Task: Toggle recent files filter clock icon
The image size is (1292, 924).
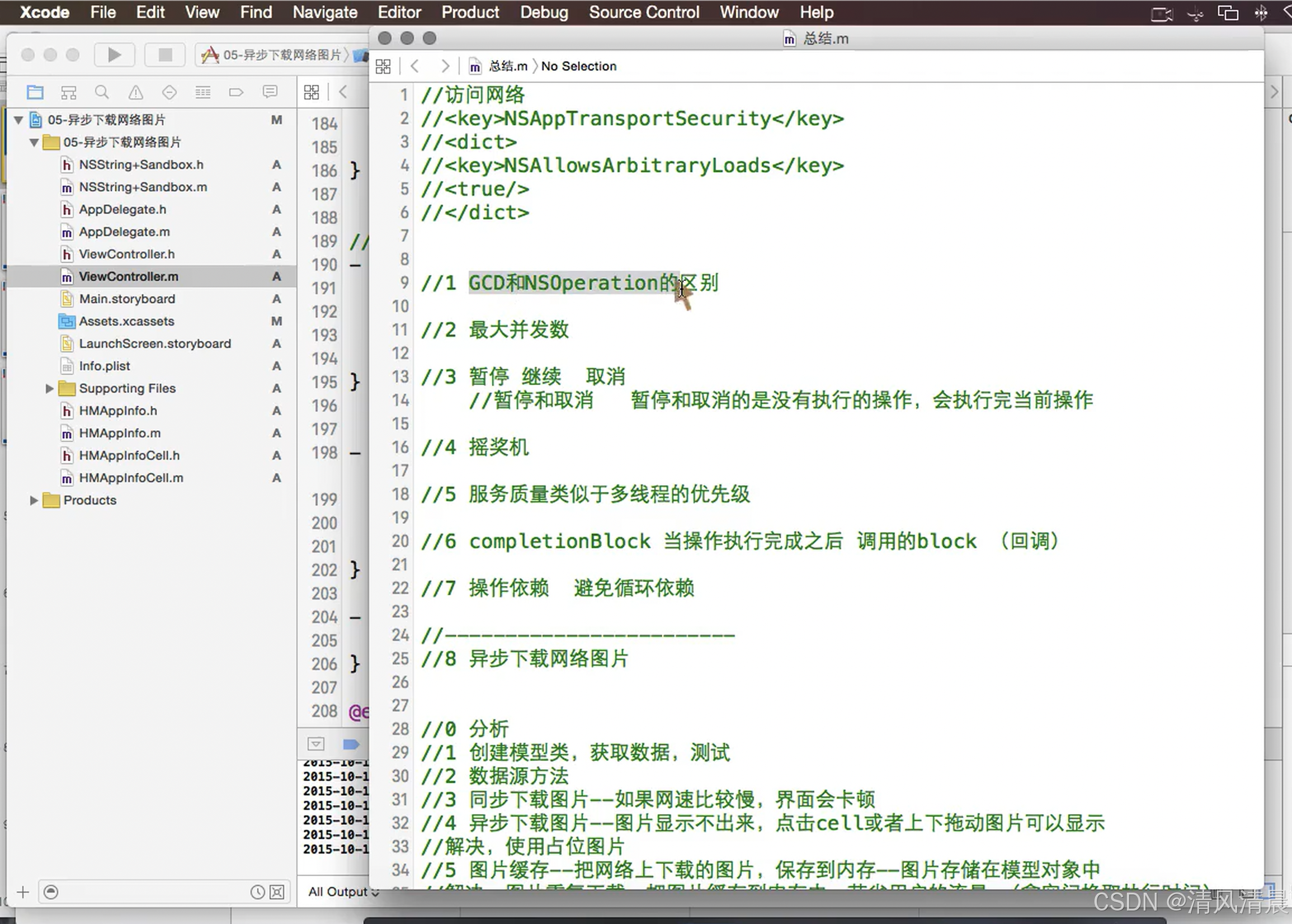Action: tap(257, 892)
